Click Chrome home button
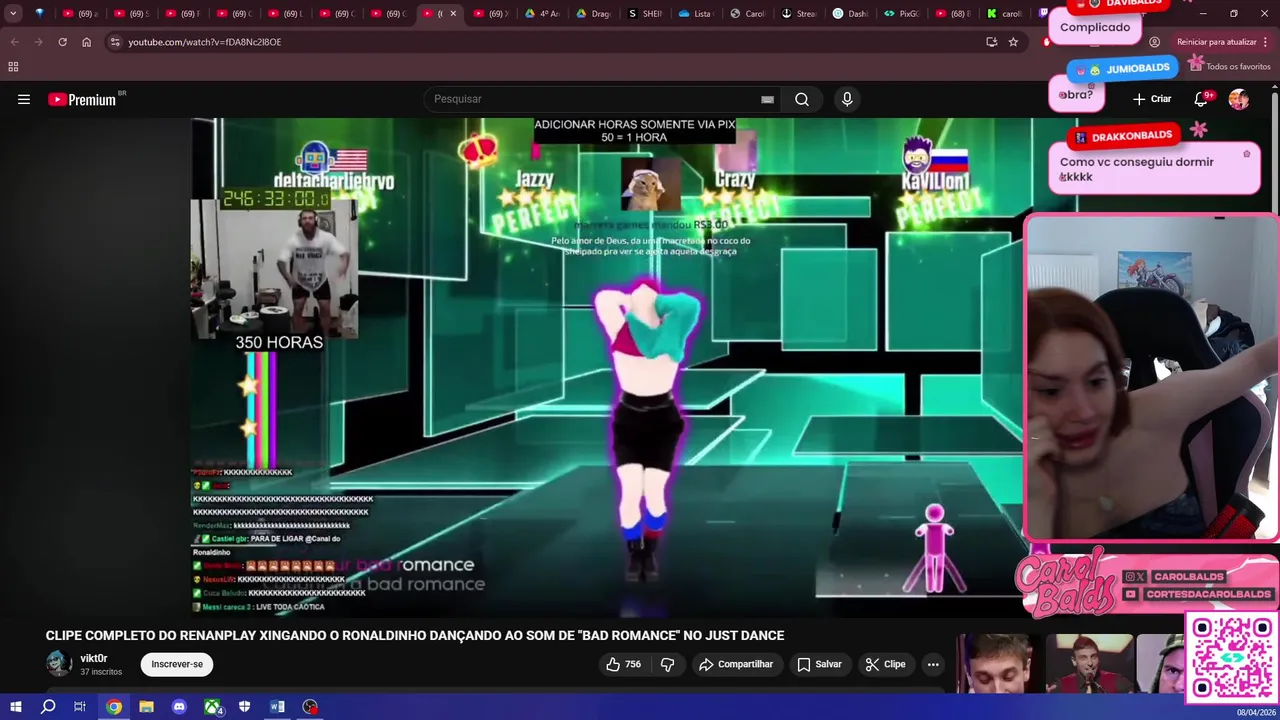 (86, 42)
